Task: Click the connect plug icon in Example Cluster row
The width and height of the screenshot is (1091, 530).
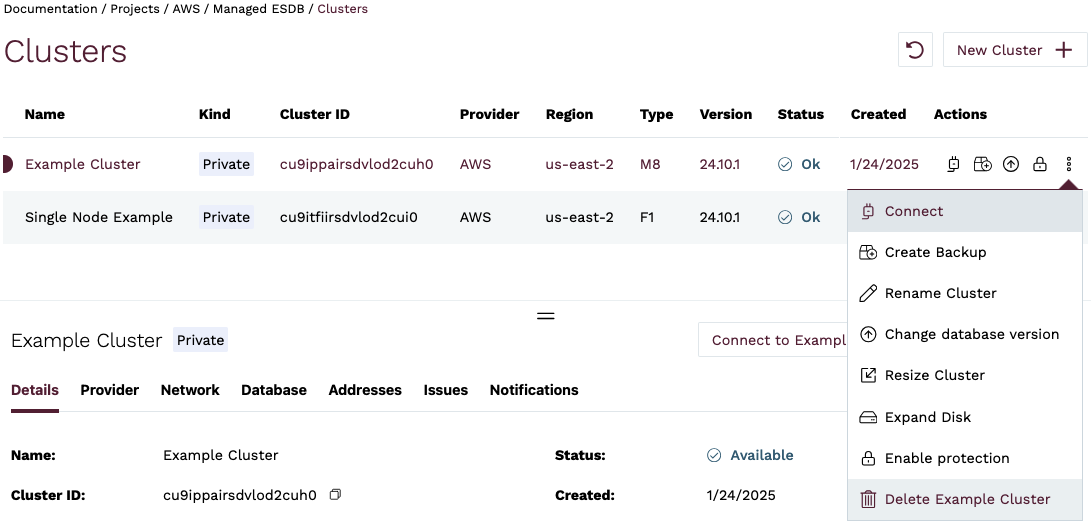Action: click(x=954, y=164)
